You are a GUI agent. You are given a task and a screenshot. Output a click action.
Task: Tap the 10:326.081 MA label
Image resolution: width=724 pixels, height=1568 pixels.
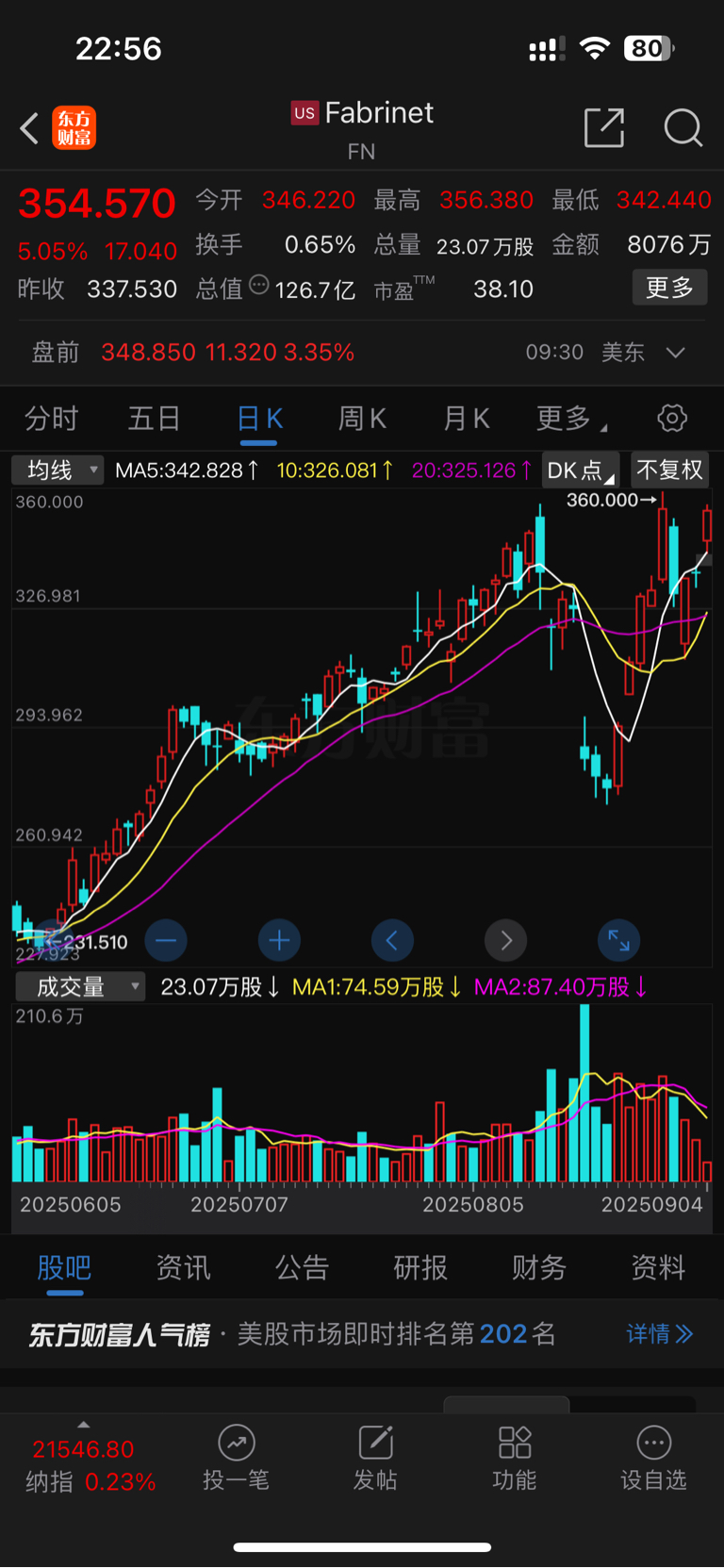(335, 470)
